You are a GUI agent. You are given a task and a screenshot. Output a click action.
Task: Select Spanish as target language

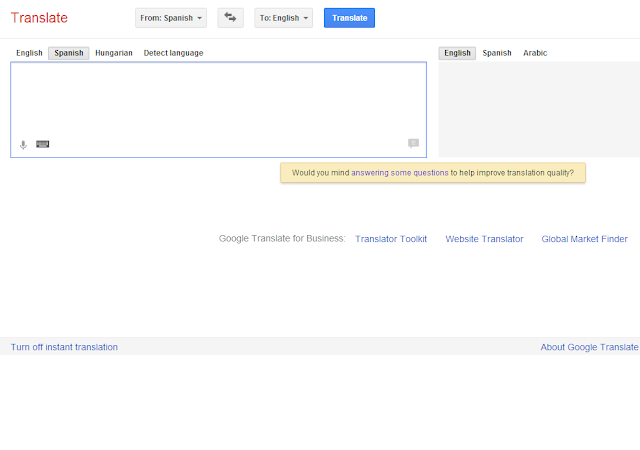497,53
